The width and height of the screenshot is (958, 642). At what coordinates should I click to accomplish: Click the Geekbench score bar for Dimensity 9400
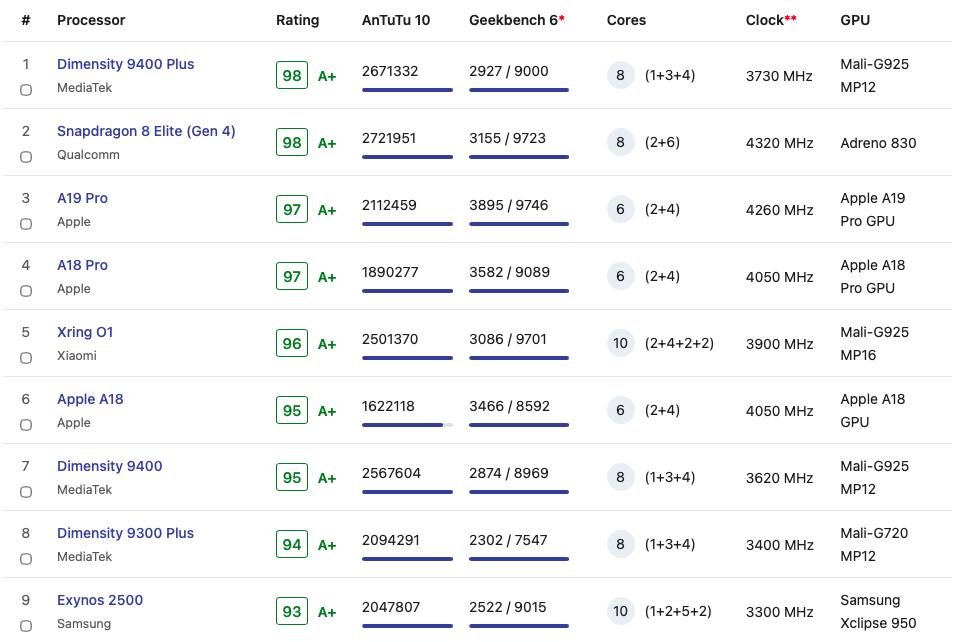tap(518, 492)
